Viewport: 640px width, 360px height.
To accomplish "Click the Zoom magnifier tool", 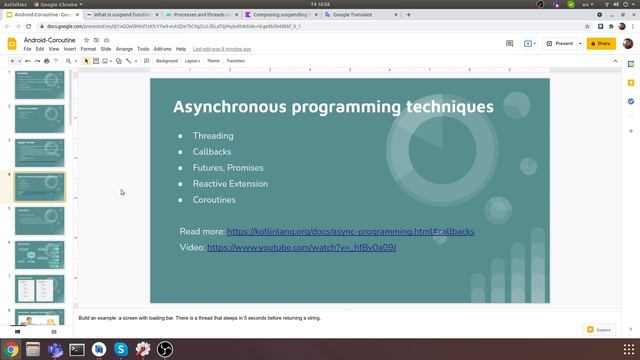I will click(69, 61).
